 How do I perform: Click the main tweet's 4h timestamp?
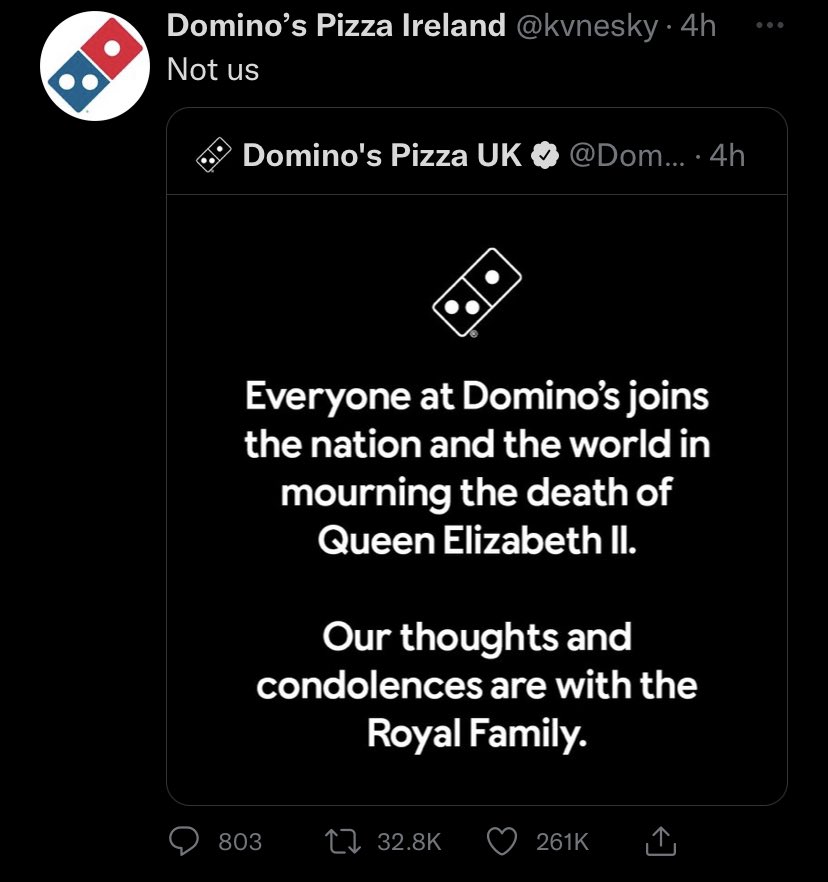click(x=698, y=26)
